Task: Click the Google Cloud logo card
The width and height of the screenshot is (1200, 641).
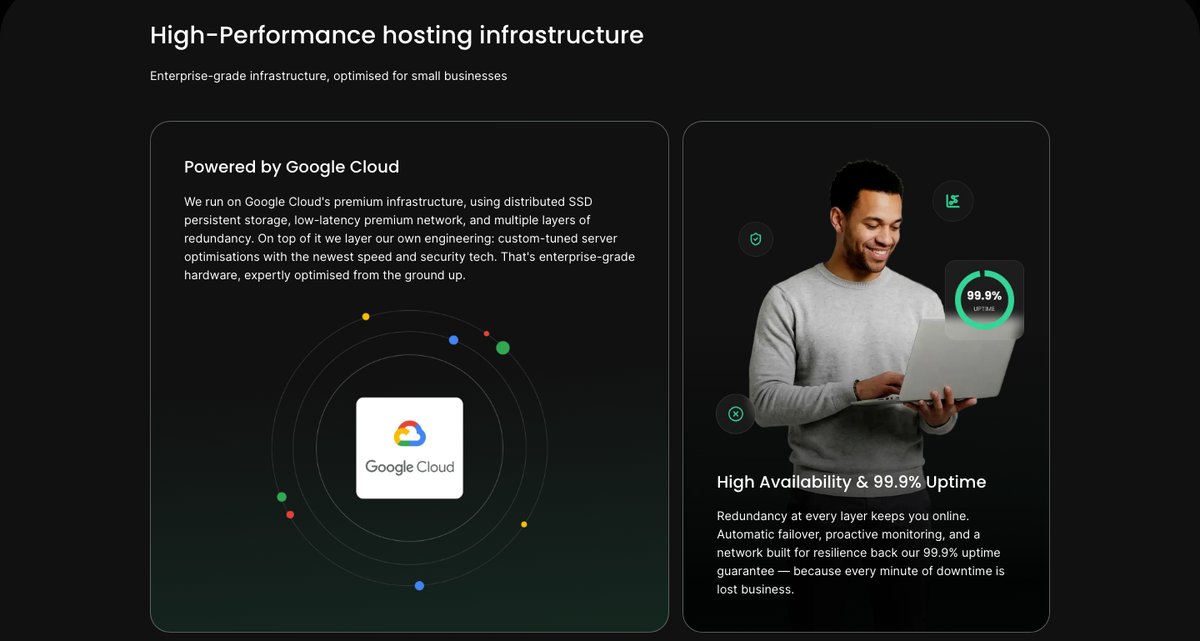Action: pos(409,448)
